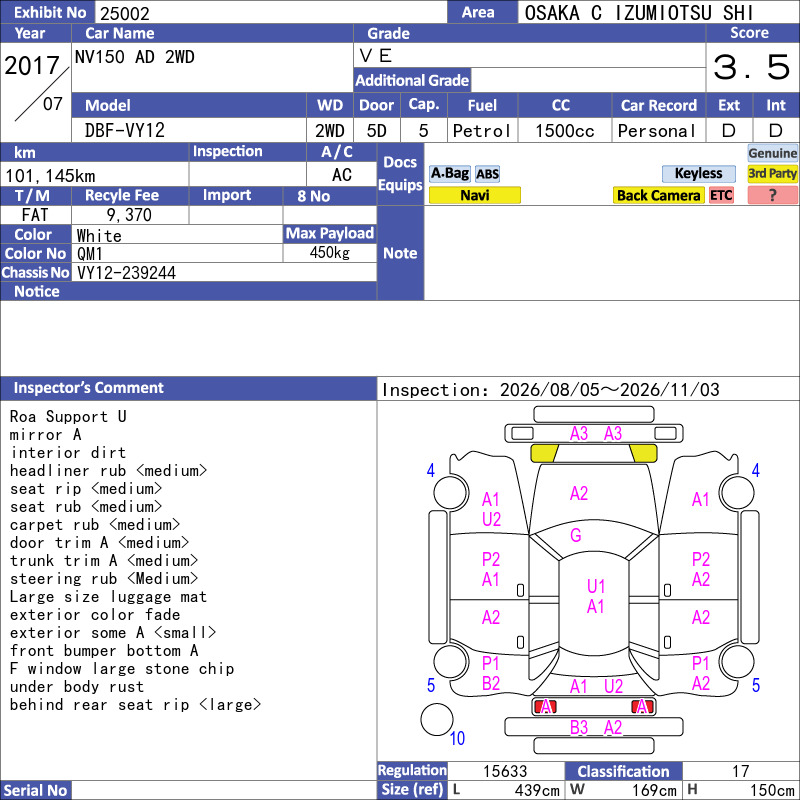Click the Additional Grade label

(x=412, y=80)
